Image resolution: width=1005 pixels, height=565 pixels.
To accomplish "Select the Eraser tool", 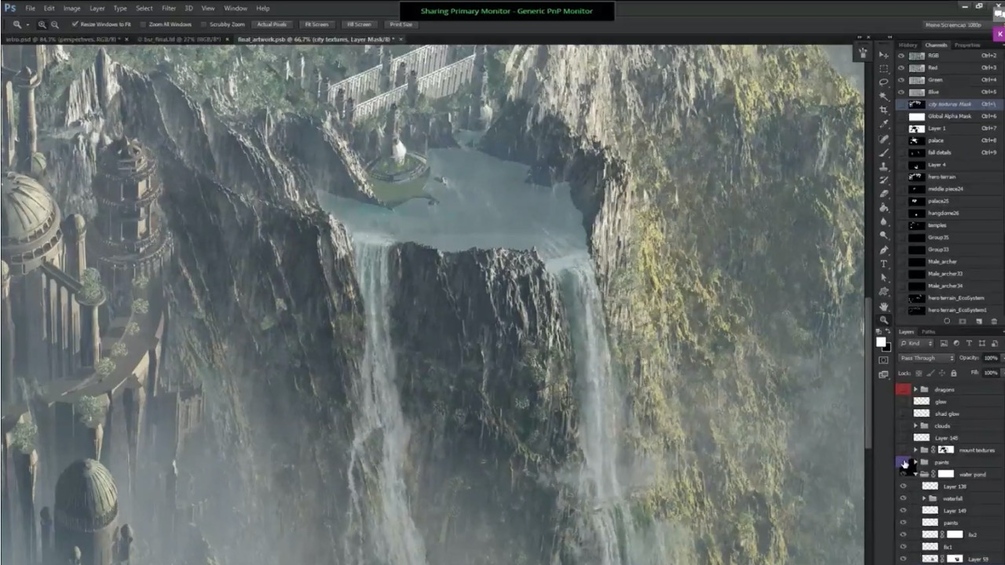I will pos(884,193).
